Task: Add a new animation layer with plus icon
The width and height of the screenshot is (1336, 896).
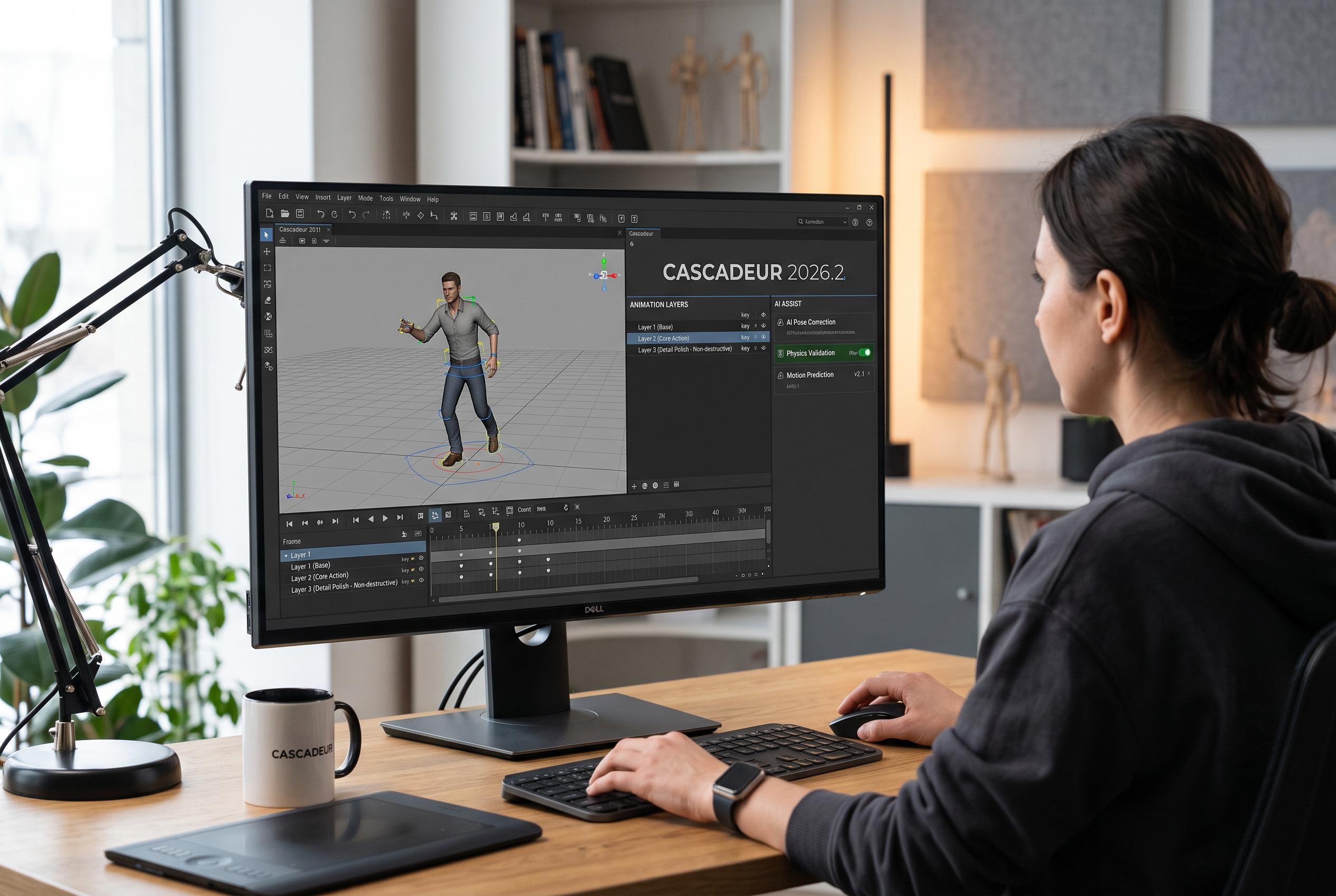Action: click(634, 486)
